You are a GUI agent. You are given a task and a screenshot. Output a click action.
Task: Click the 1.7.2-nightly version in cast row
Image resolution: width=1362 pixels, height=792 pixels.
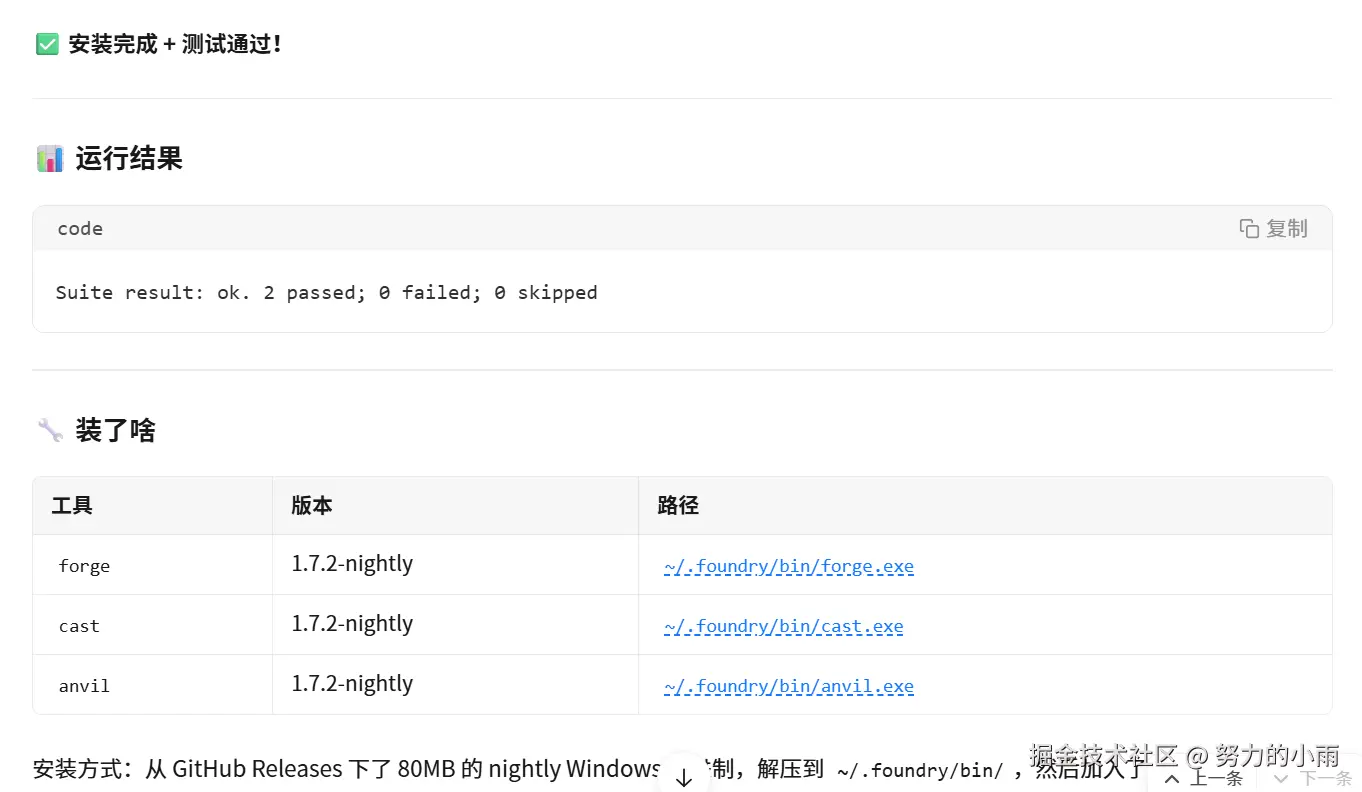point(352,624)
